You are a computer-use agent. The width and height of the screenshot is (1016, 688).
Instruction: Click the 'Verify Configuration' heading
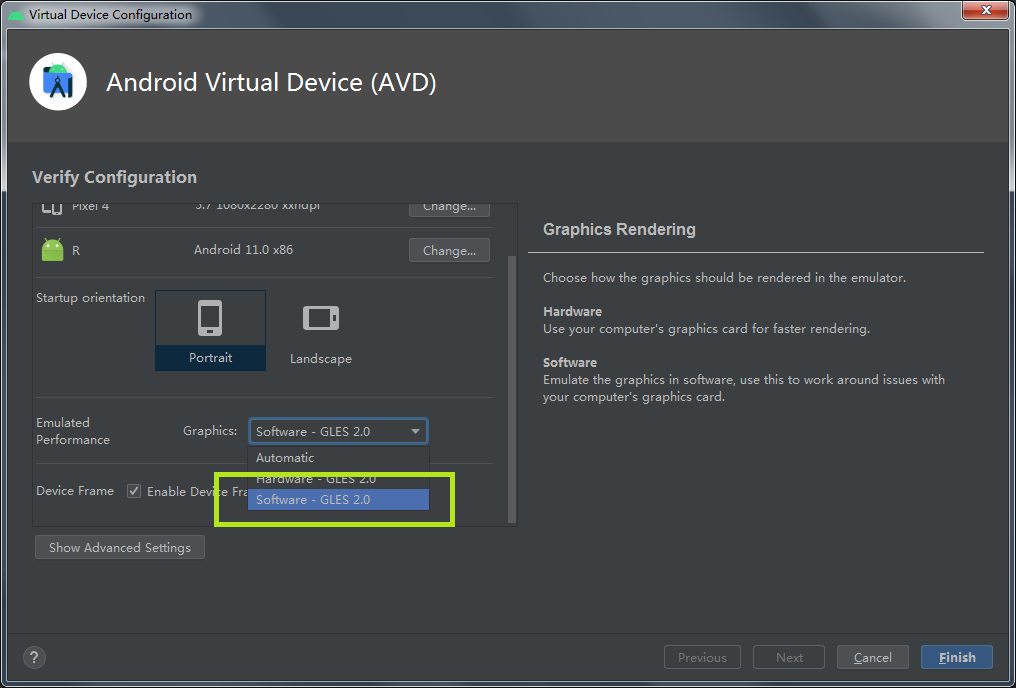coord(115,177)
